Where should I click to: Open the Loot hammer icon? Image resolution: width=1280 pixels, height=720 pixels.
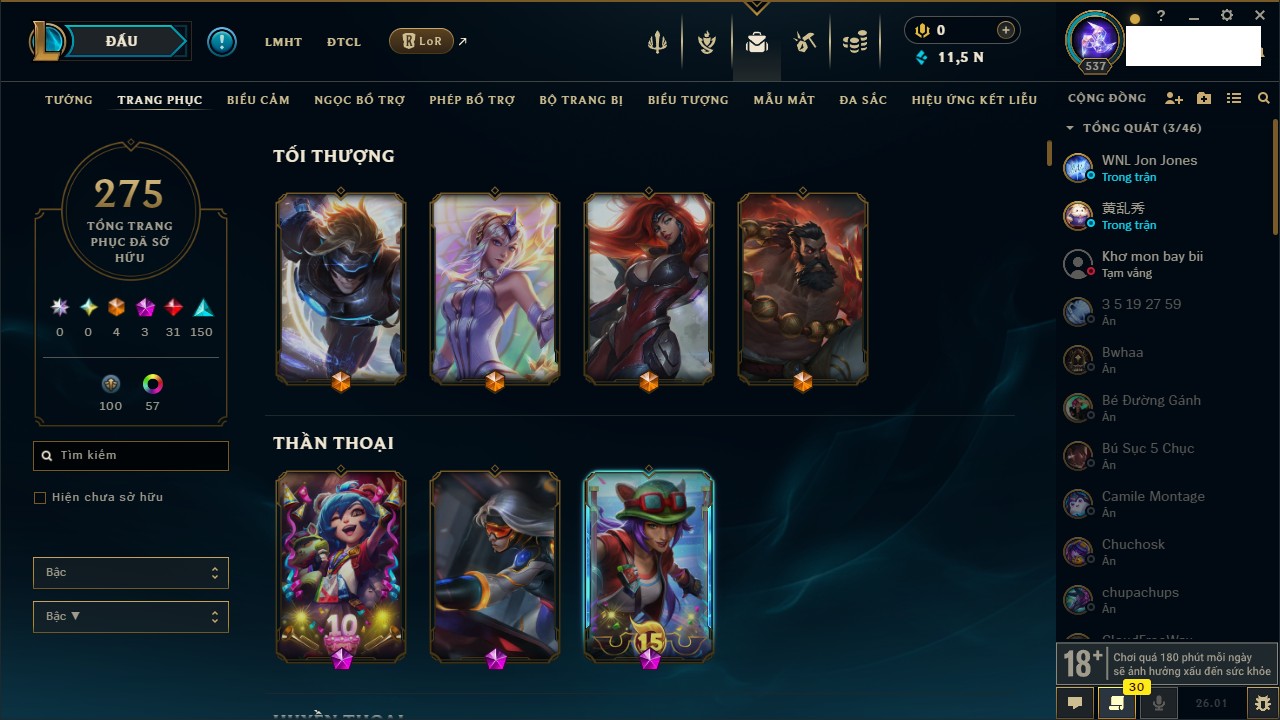[805, 42]
